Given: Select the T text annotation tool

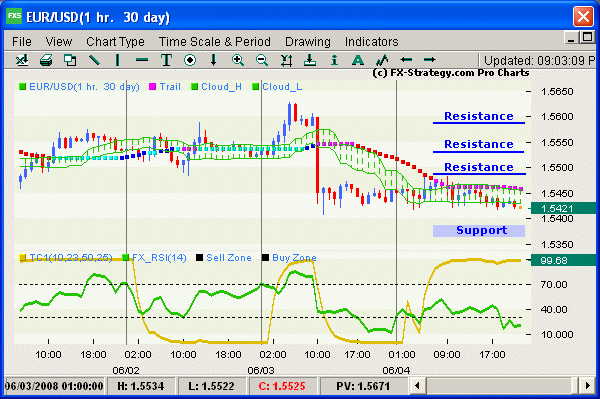Looking at the screenshot, I should point(166,60).
